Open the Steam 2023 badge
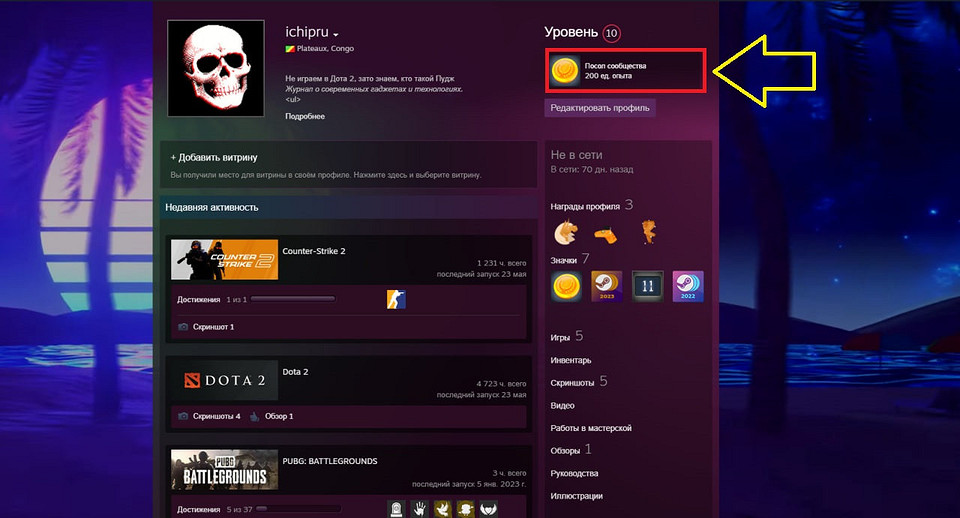Viewport: 960px width, 518px height. (607, 287)
